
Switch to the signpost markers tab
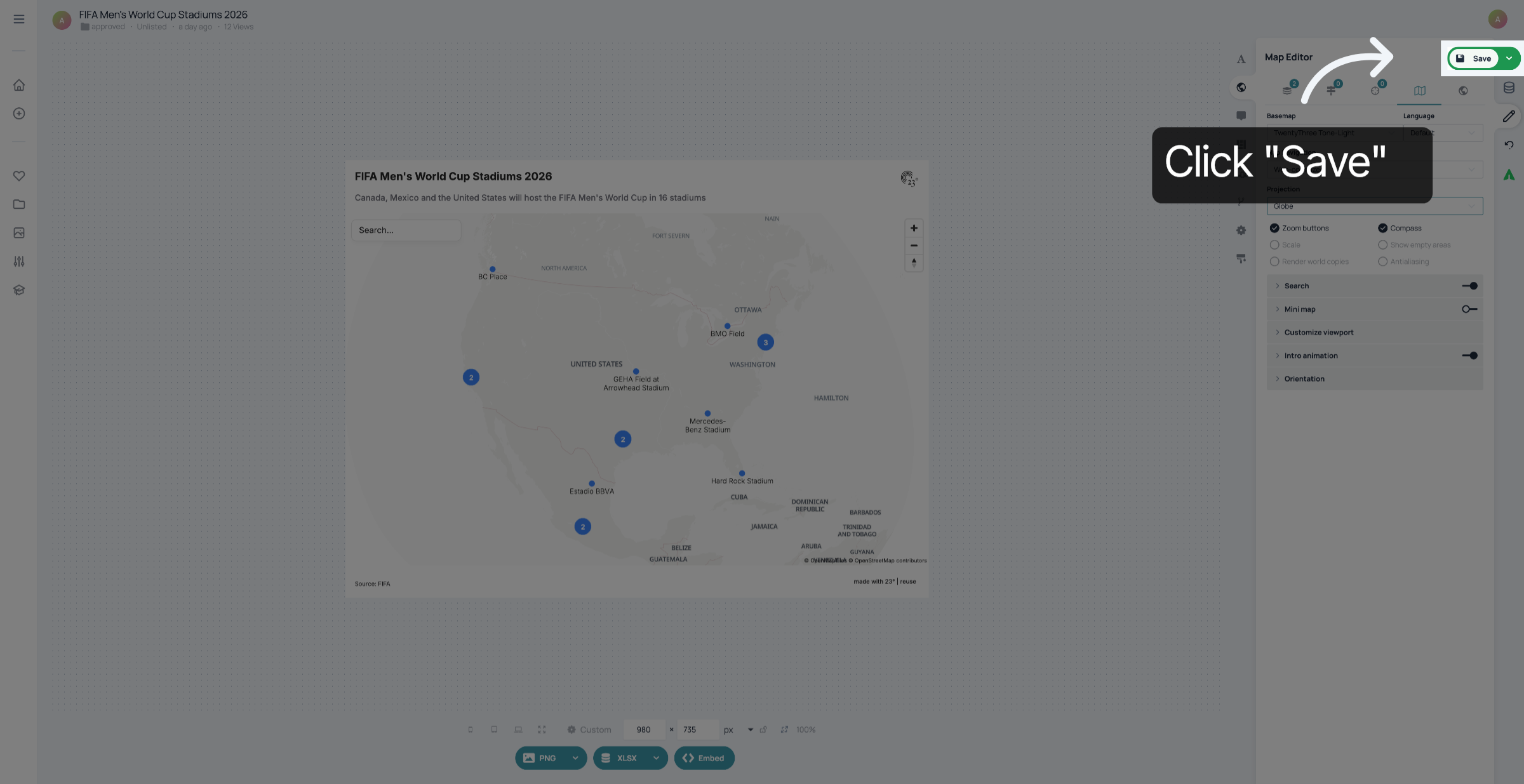coord(1332,90)
